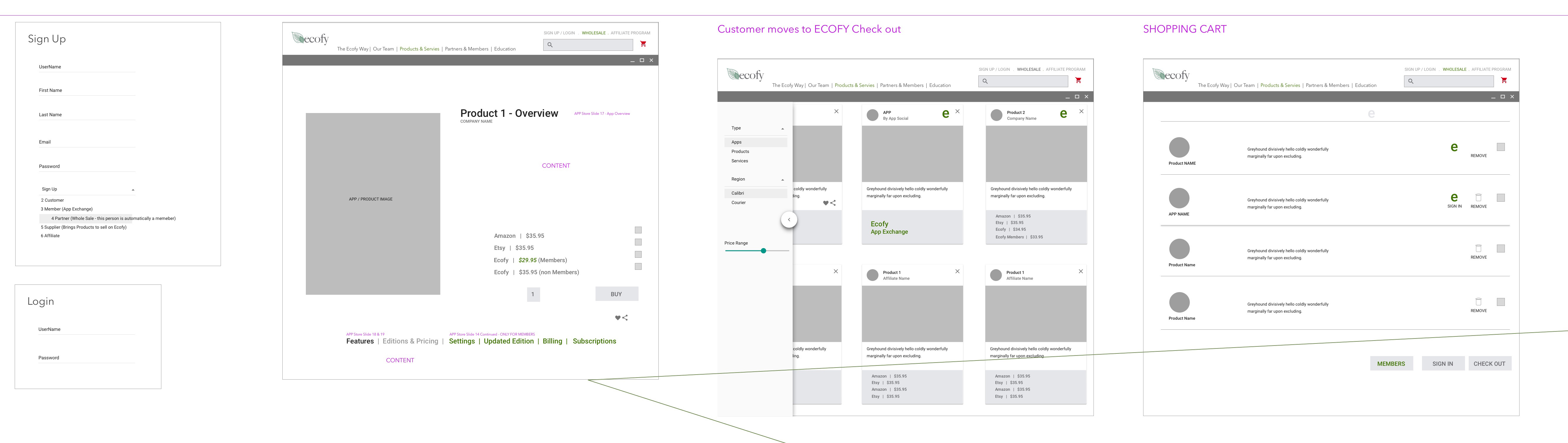Click the CHECK OUT button

tap(1490, 364)
